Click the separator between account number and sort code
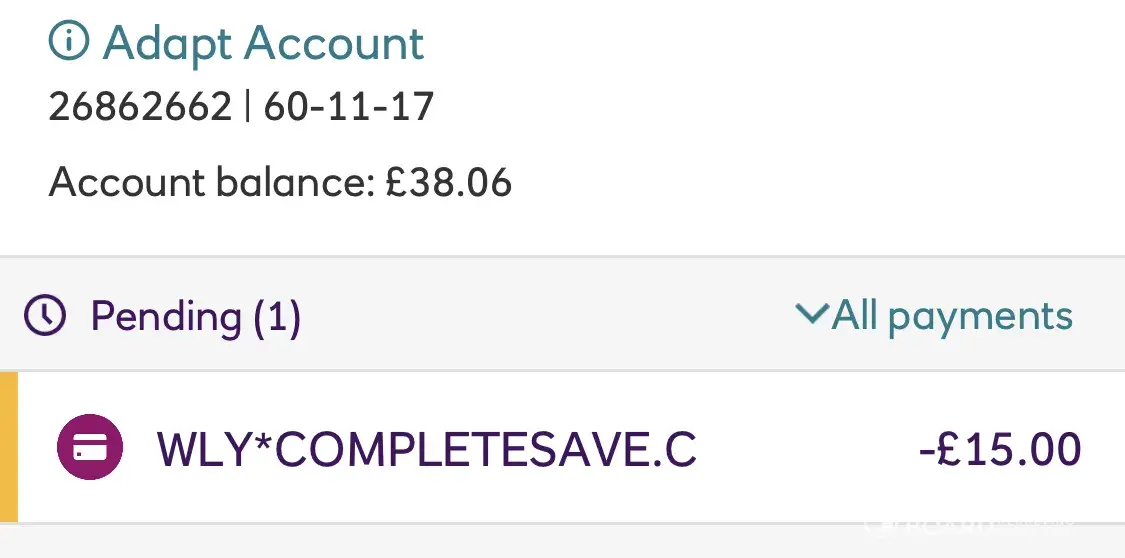The height and width of the screenshot is (558, 1125). point(247,106)
